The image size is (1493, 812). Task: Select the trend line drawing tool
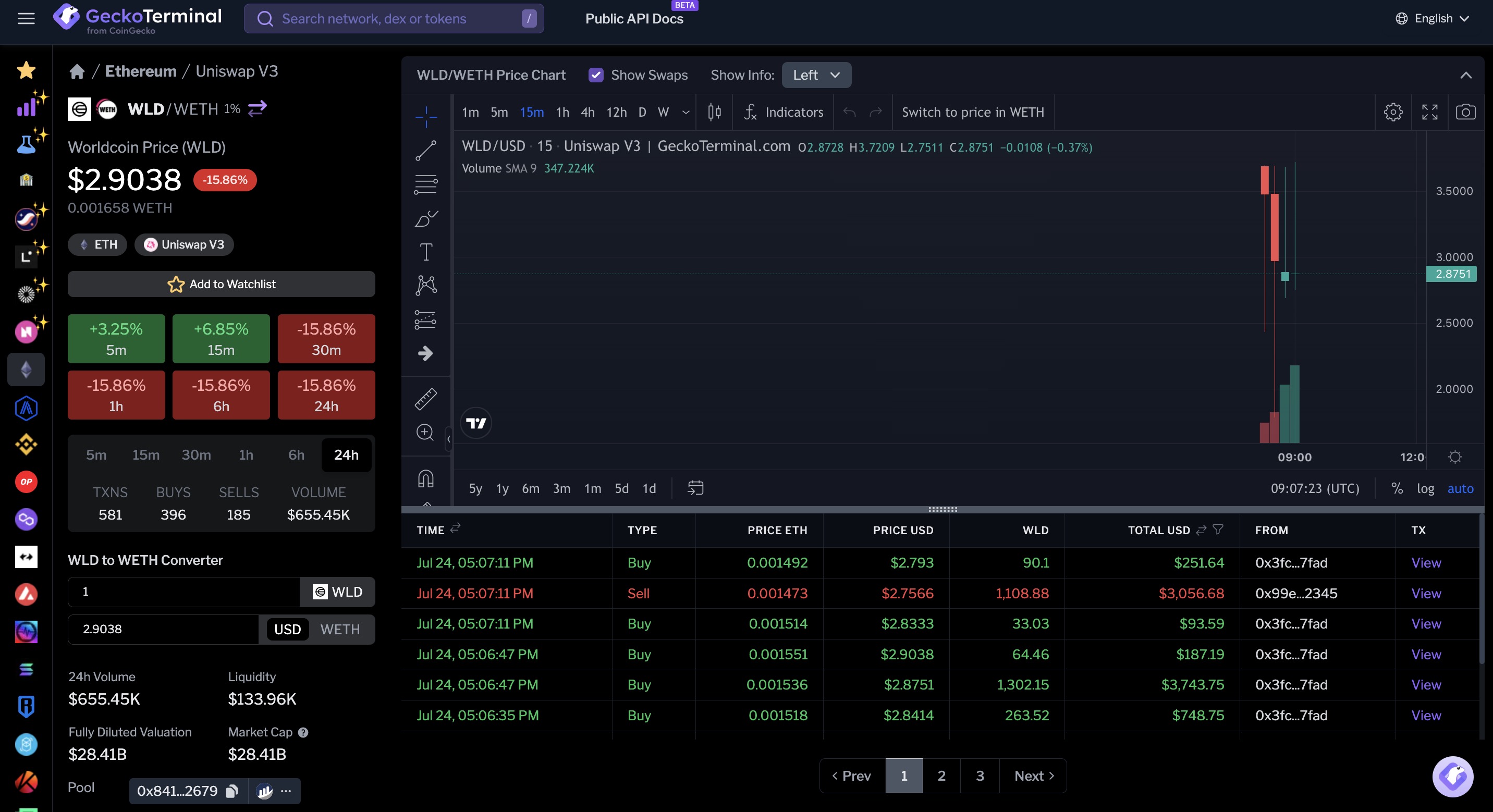(426, 151)
